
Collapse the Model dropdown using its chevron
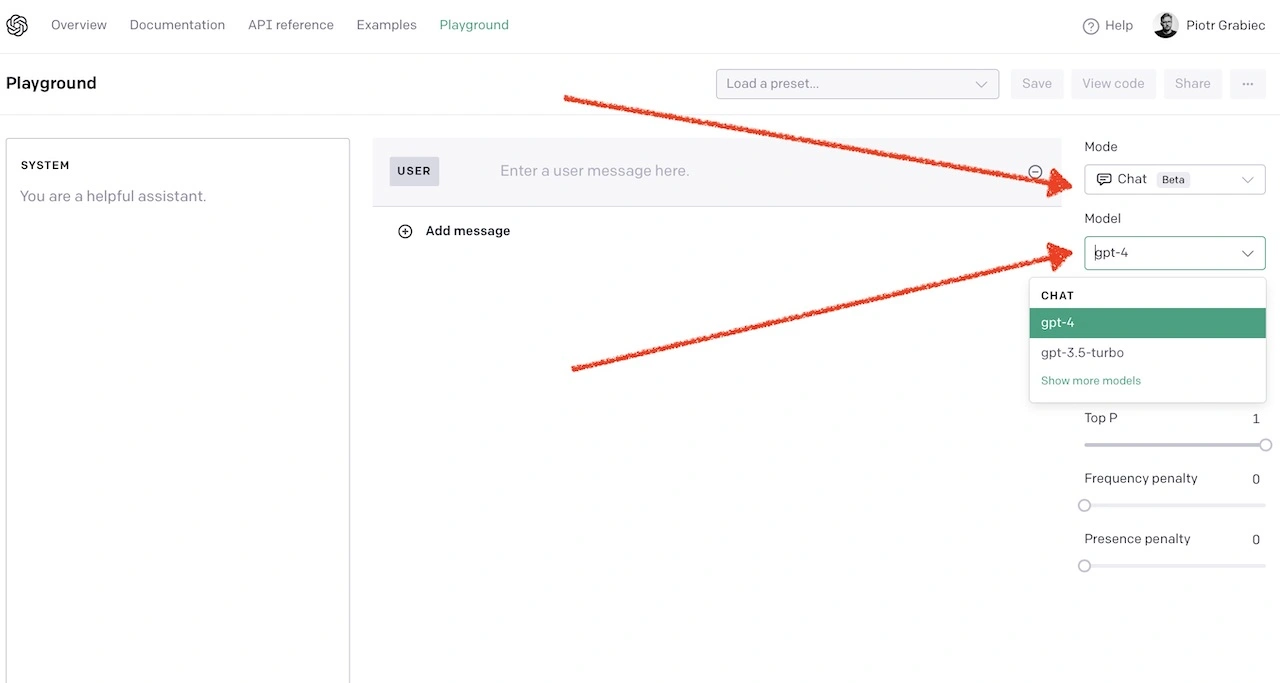tap(1247, 253)
